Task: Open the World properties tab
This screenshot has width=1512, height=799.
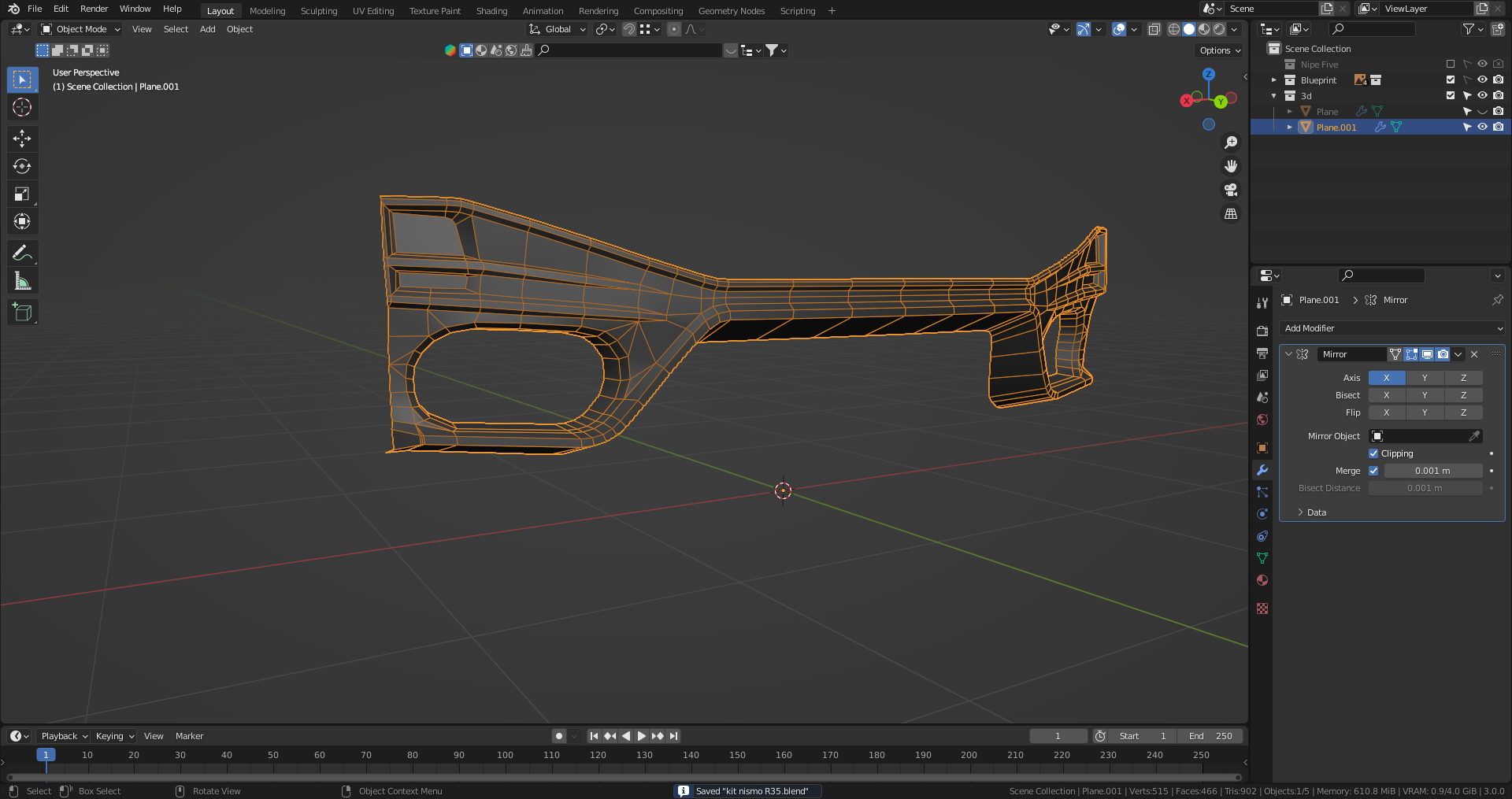Action: pos(1262,420)
